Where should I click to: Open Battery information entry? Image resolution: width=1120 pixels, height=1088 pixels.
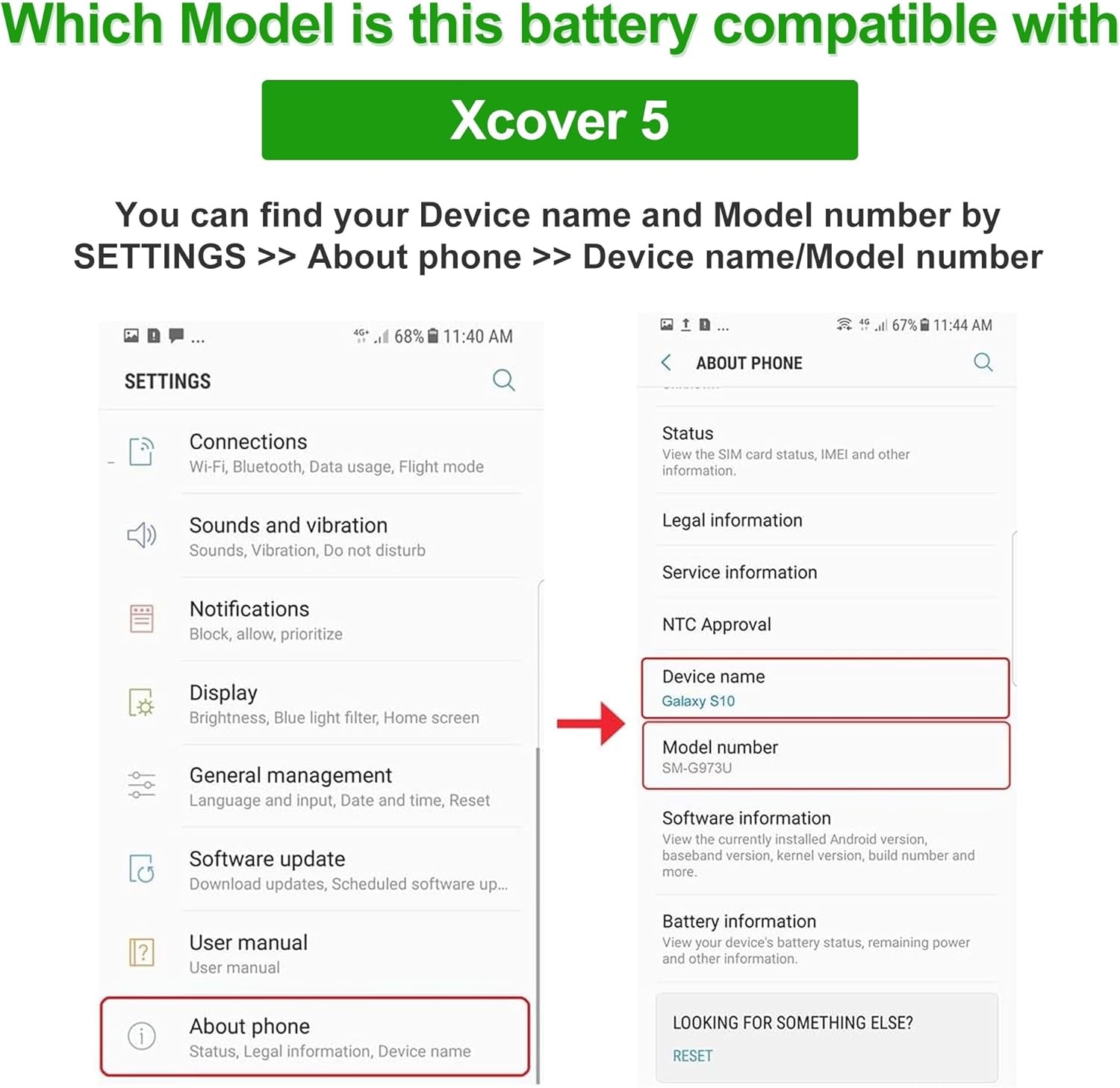[x=827, y=939]
